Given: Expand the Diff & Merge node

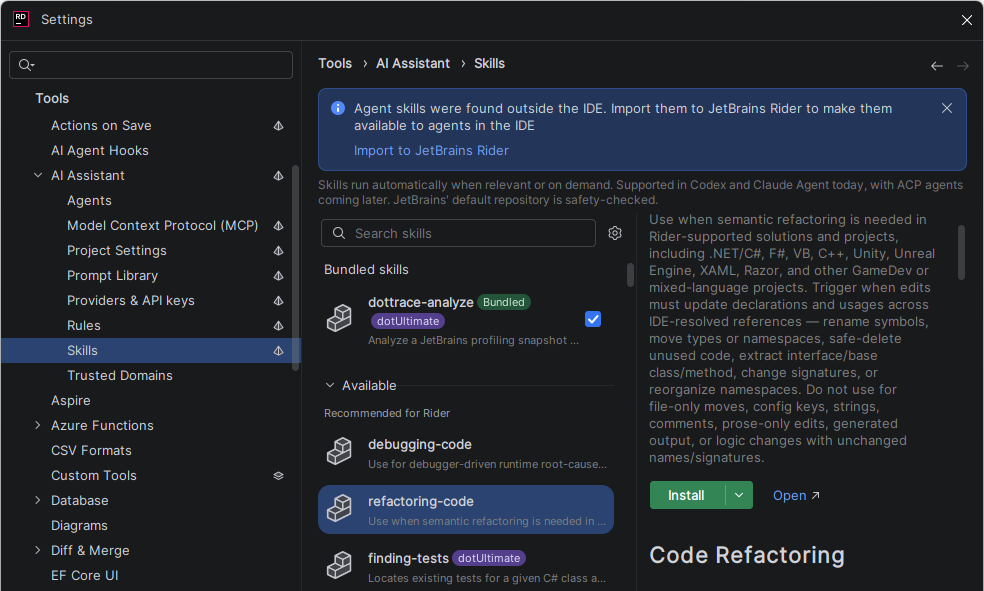Looking at the screenshot, I should click(x=38, y=550).
